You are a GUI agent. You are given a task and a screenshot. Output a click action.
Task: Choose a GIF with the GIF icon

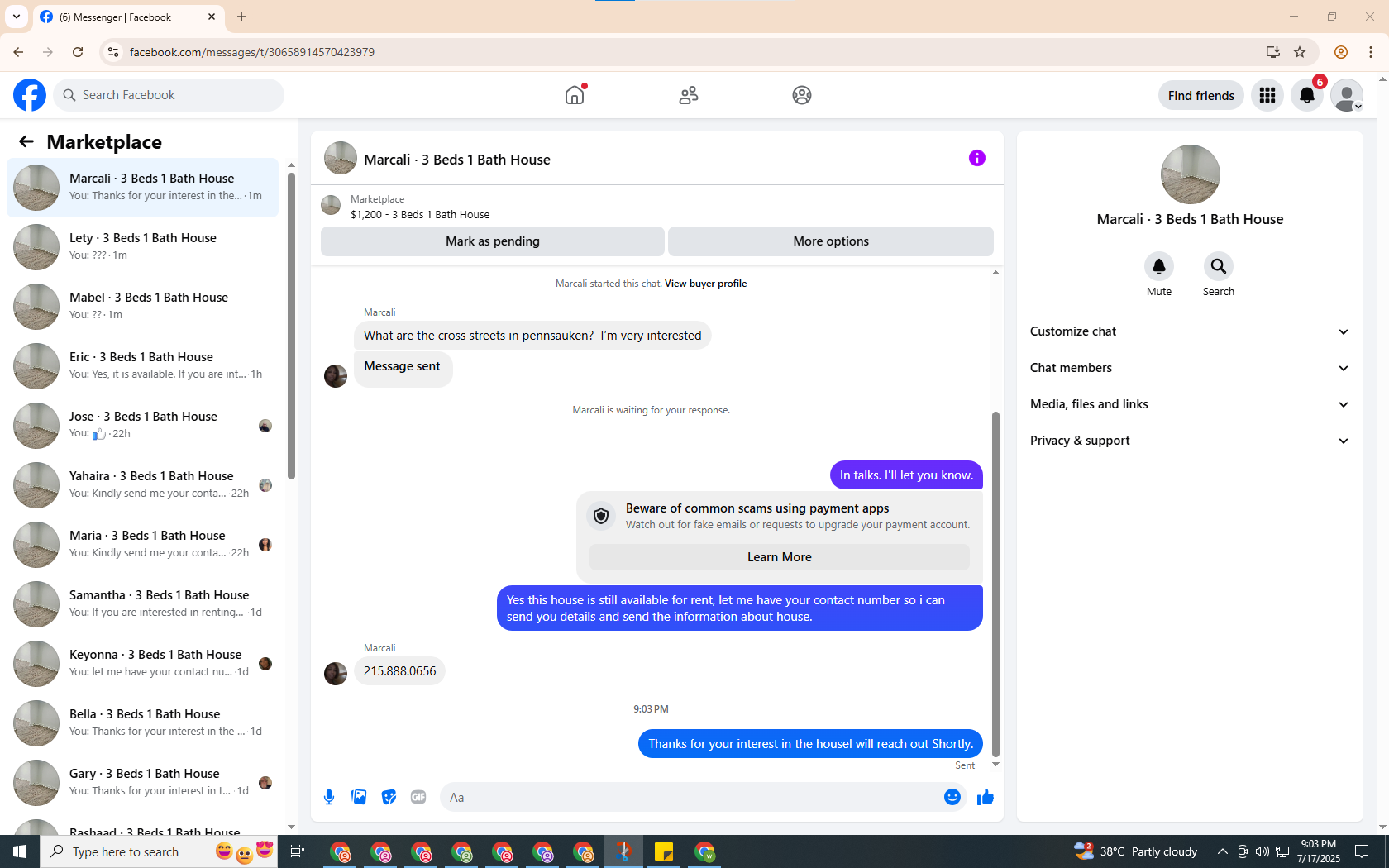(418, 797)
